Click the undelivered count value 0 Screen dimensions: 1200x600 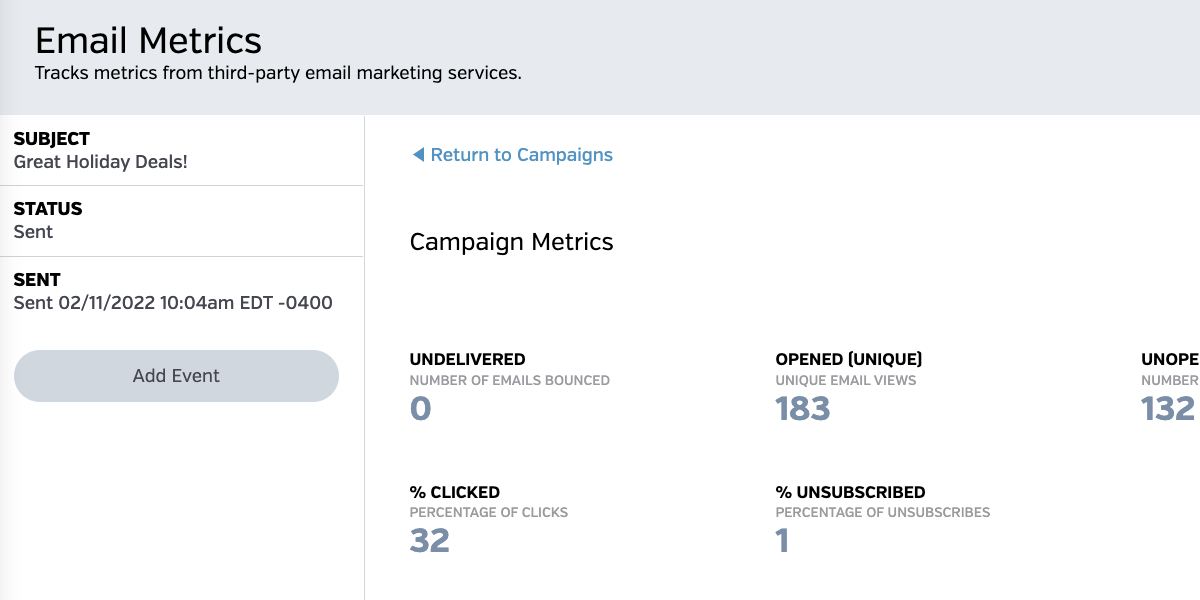420,409
